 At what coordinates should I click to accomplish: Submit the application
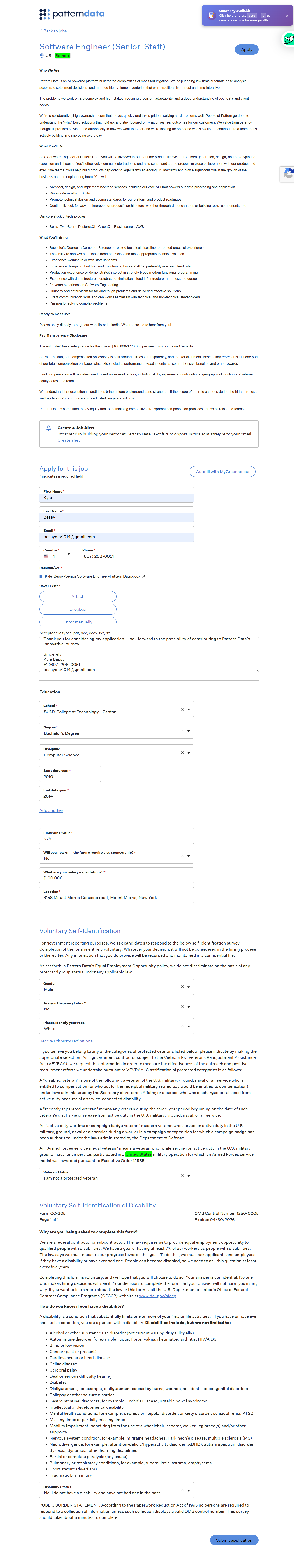[234, 1540]
